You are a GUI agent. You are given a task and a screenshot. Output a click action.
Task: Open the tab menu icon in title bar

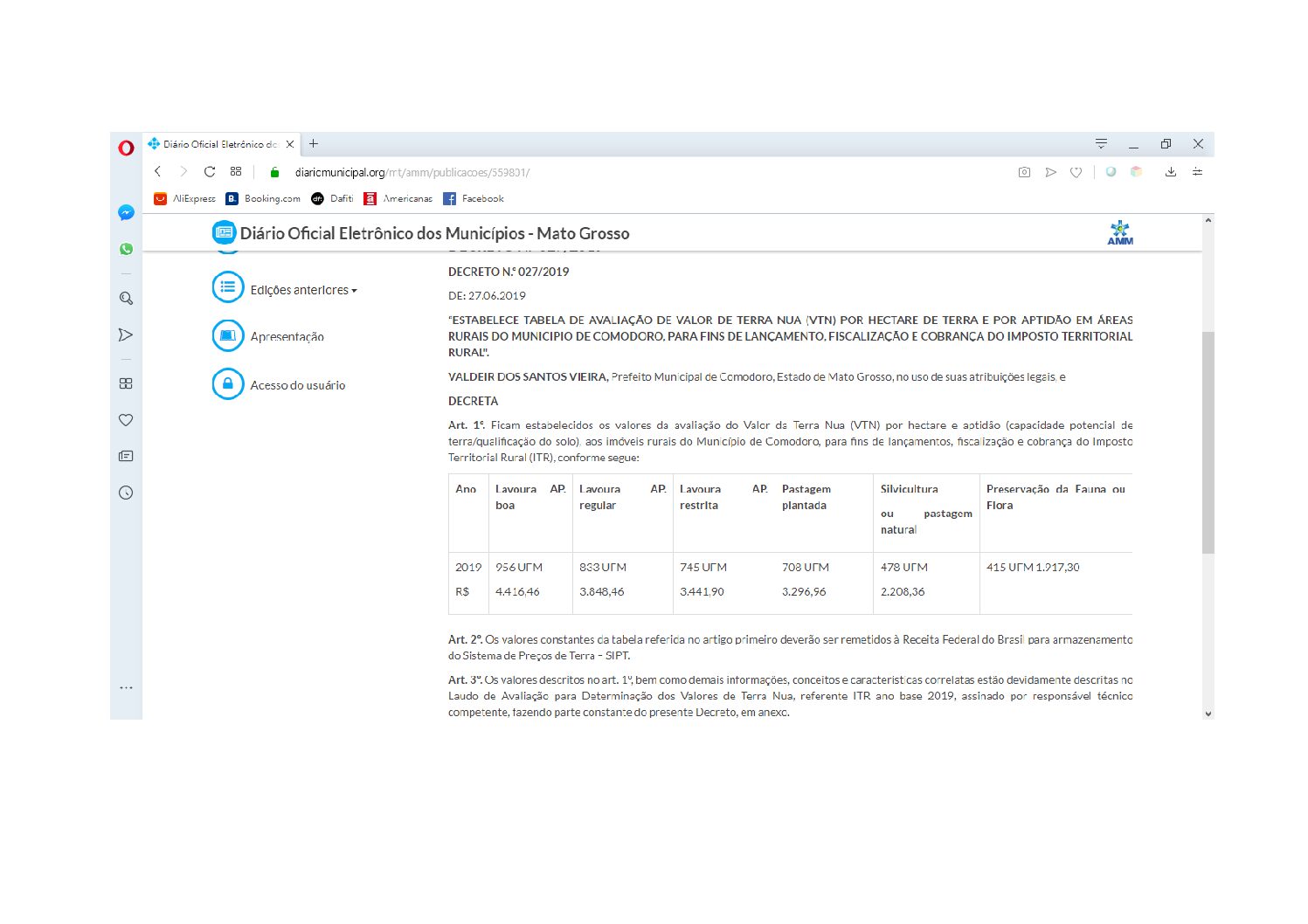1101,144
